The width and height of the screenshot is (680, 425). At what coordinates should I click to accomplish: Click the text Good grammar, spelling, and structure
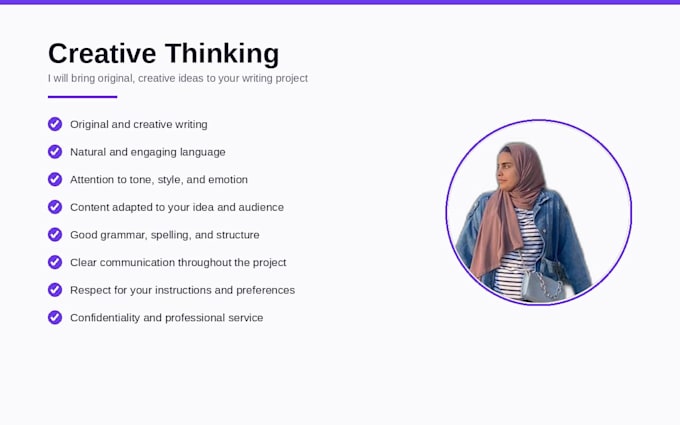[165, 235]
